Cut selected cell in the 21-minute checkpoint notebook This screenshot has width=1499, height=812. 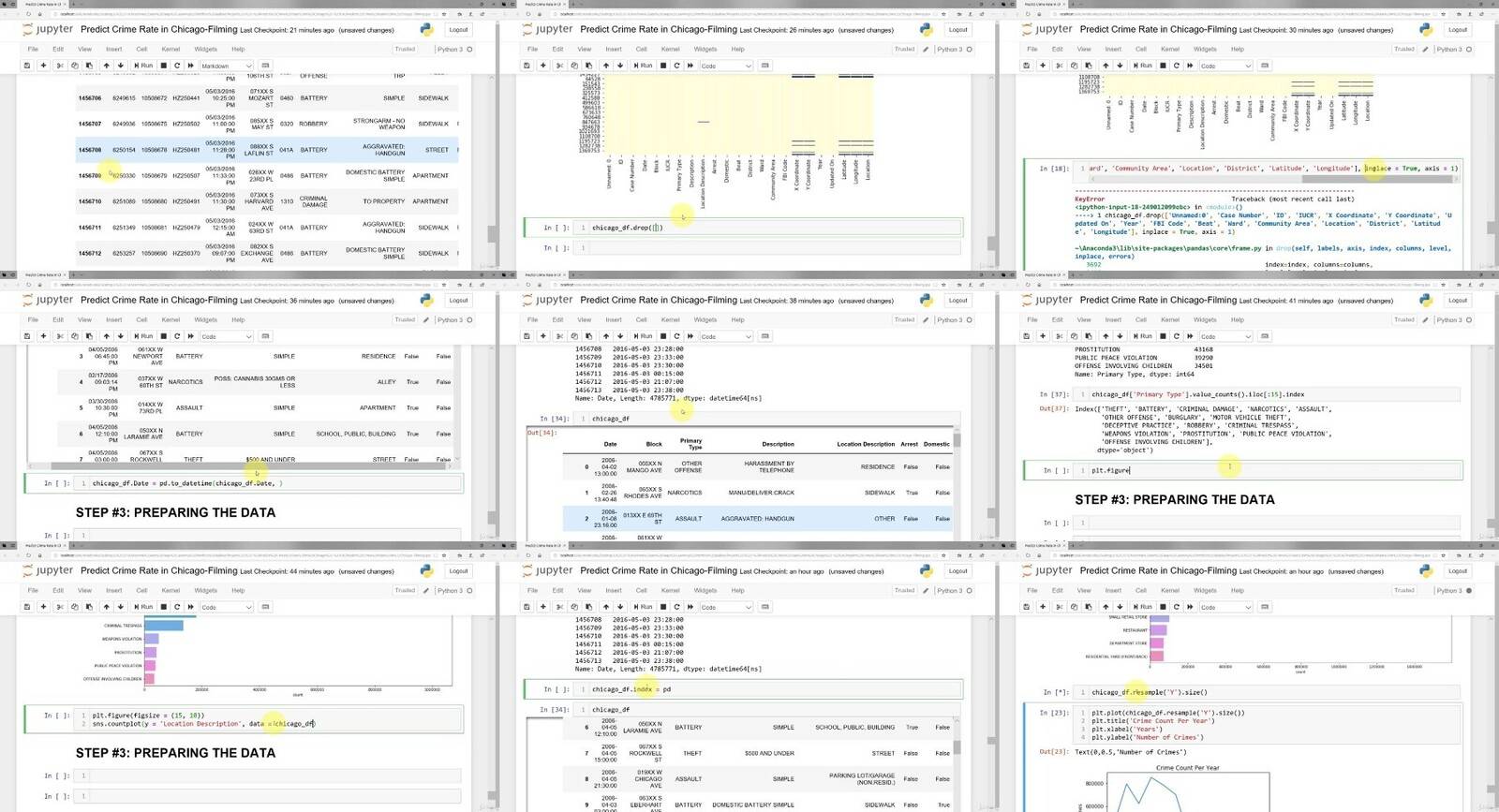coord(60,66)
